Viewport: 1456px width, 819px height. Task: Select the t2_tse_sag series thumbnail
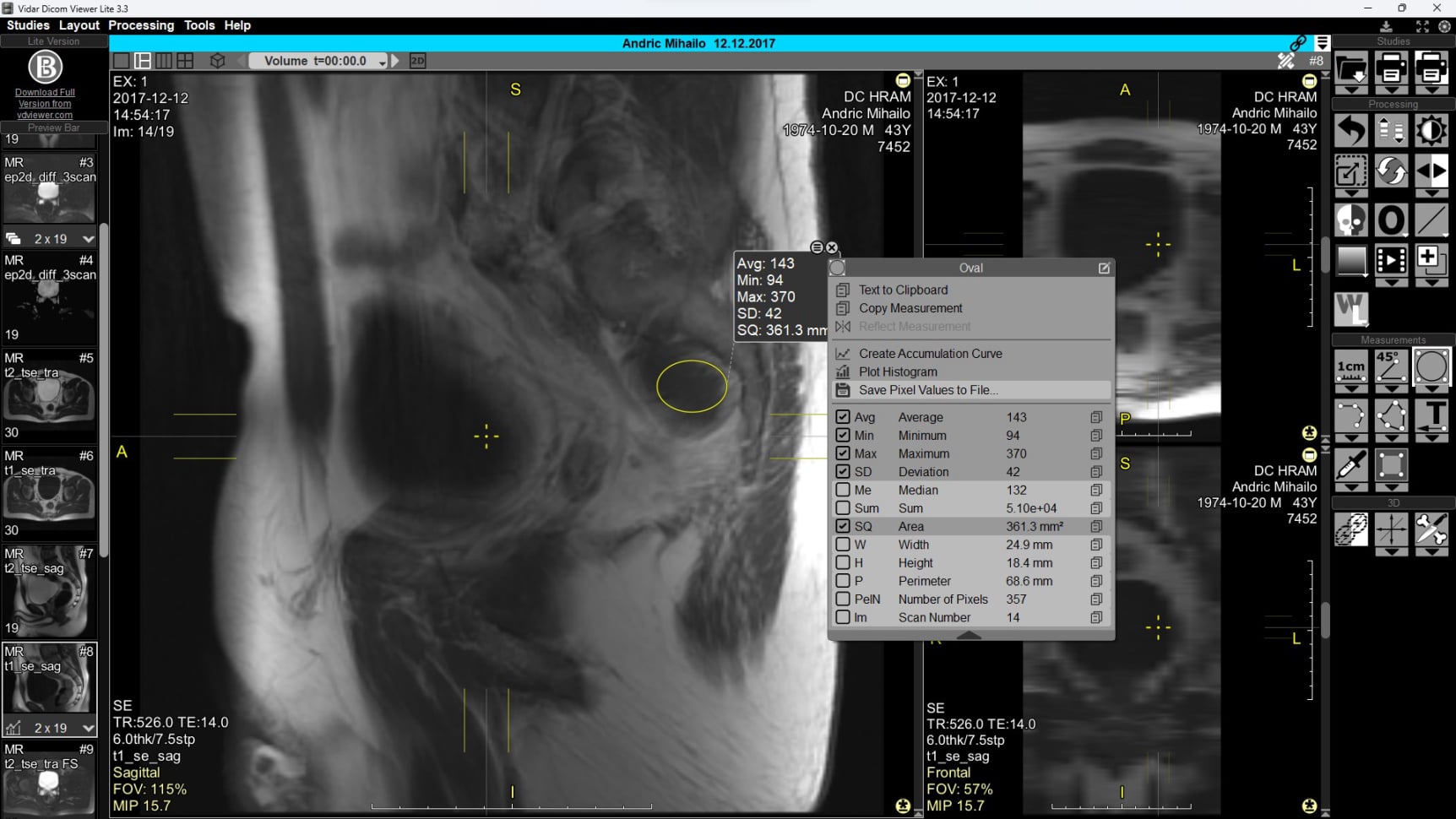(x=49, y=591)
